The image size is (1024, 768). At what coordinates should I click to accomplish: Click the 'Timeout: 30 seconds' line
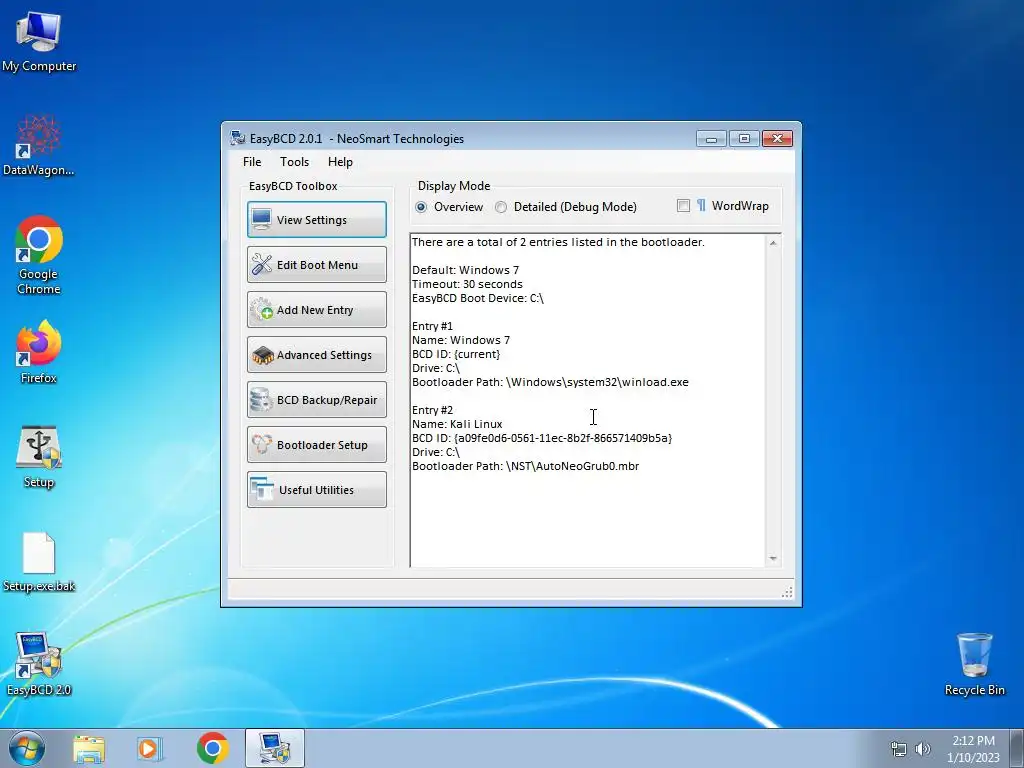point(468,284)
